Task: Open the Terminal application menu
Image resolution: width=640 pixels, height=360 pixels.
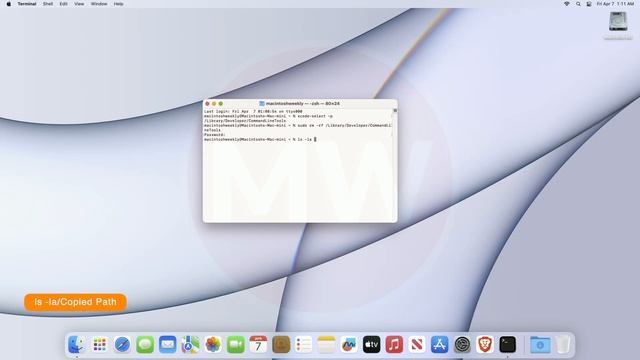Action: [27, 4]
